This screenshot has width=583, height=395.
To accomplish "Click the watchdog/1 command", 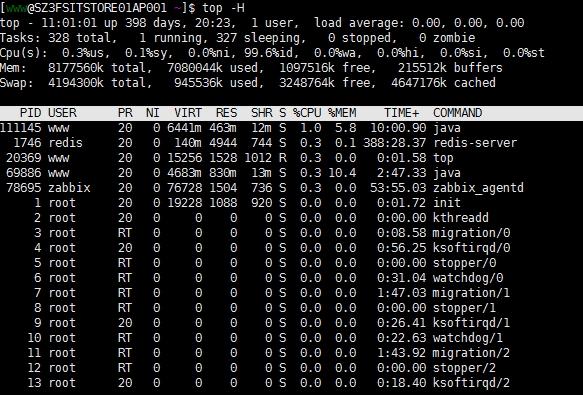I will click(x=467, y=338).
